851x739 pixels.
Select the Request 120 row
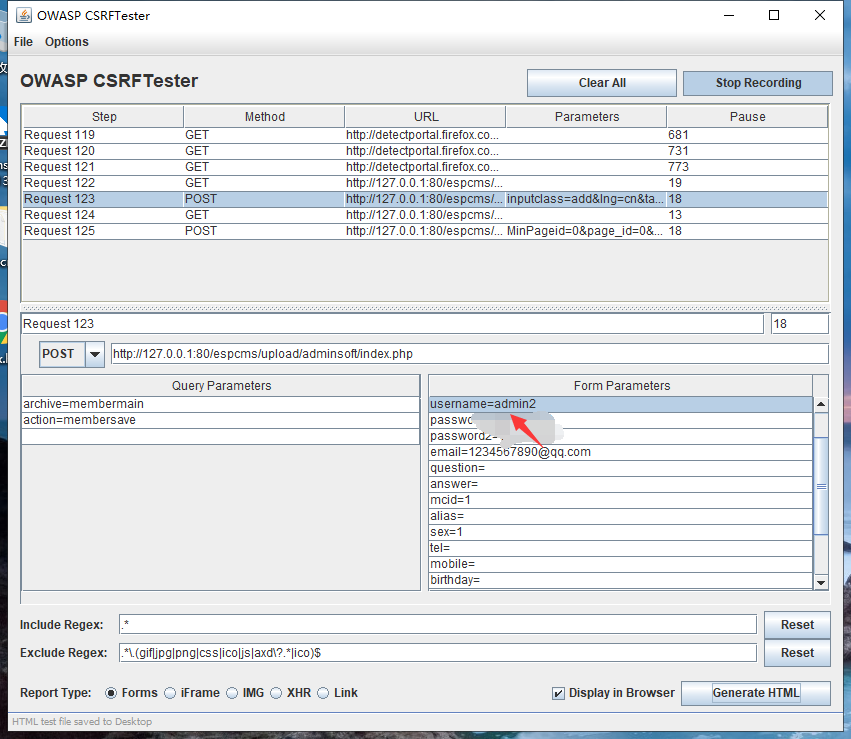click(x=425, y=151)
